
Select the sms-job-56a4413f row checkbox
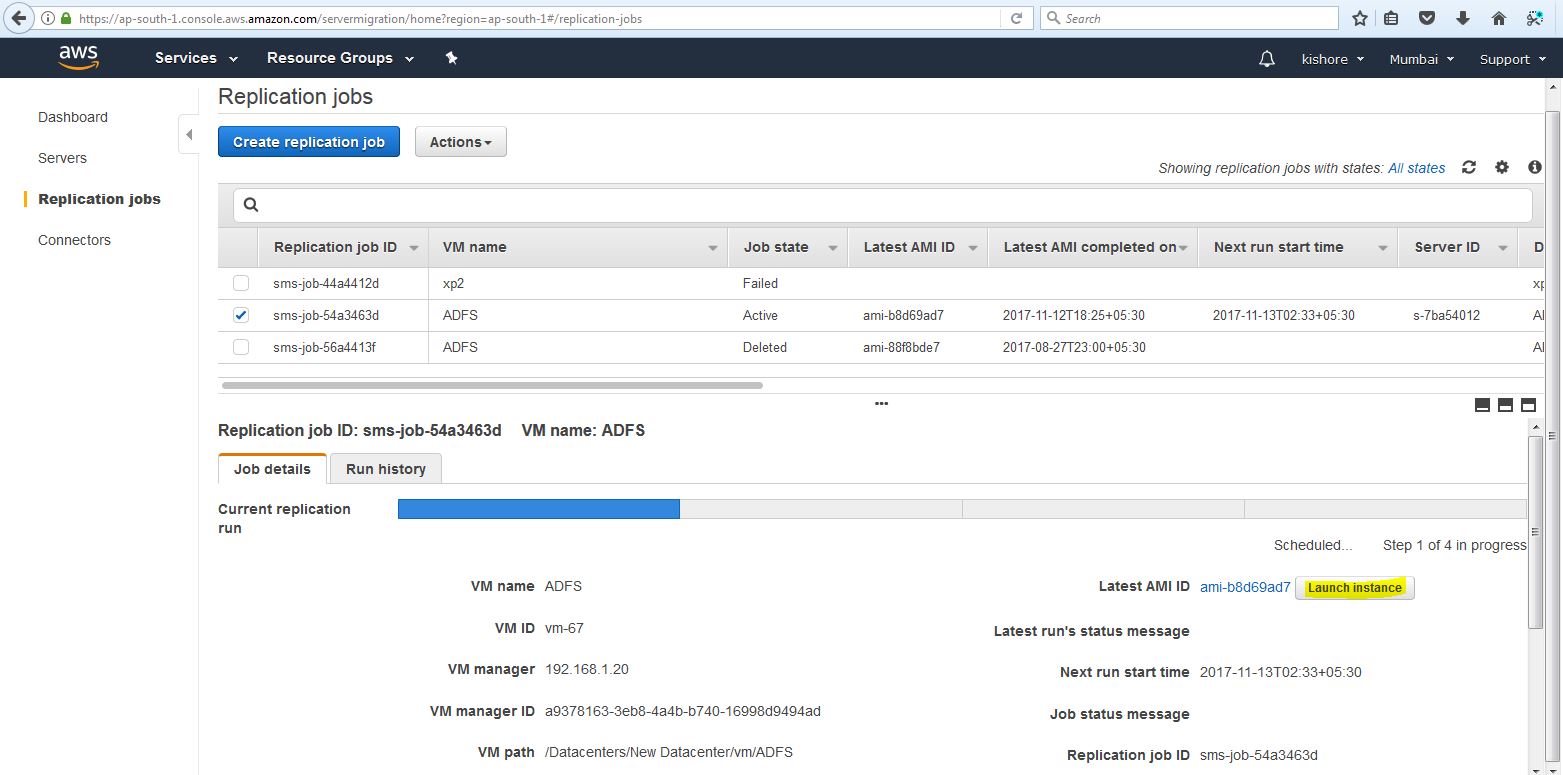(x=241, y=347)
